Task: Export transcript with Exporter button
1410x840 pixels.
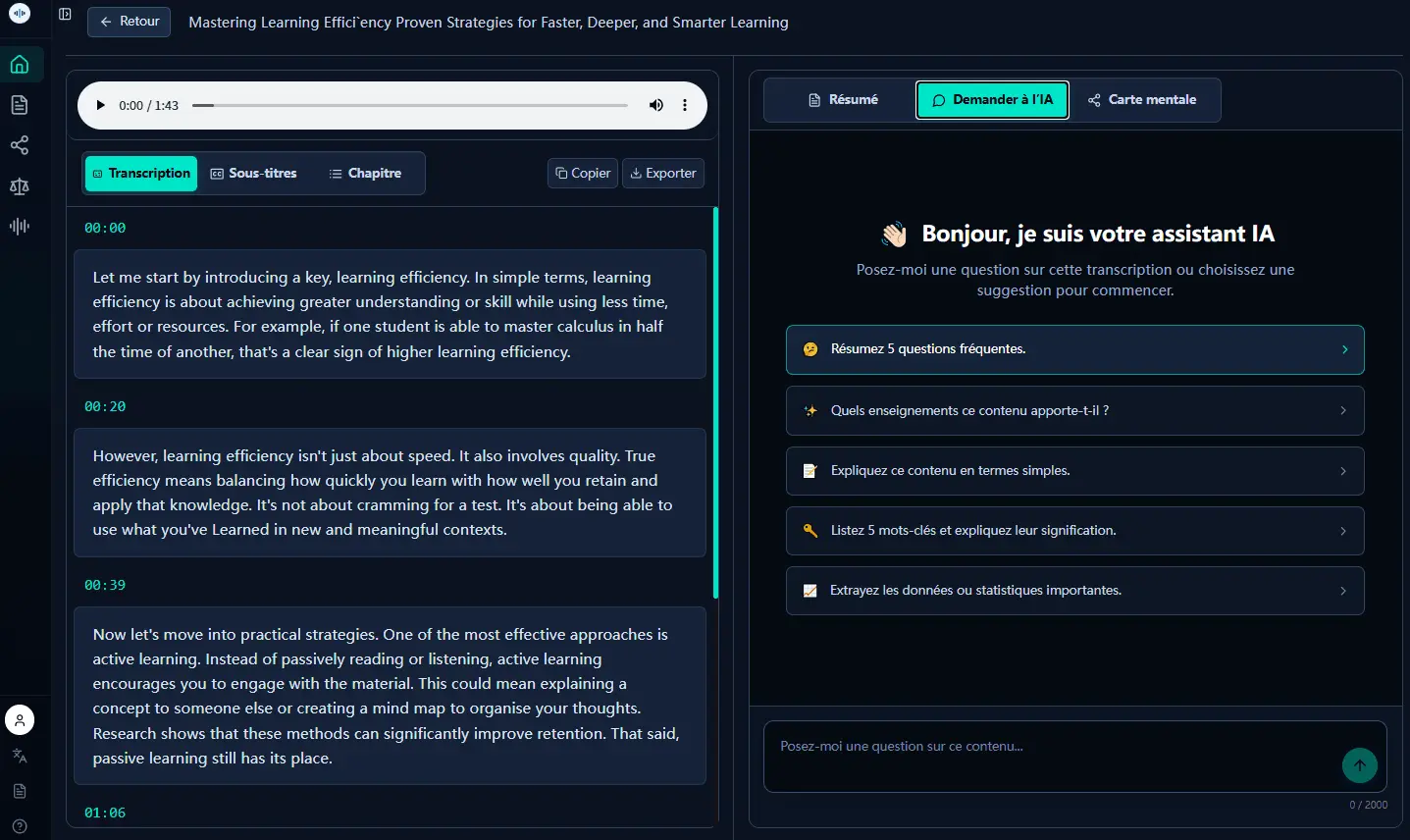Action: coord(663,173)
